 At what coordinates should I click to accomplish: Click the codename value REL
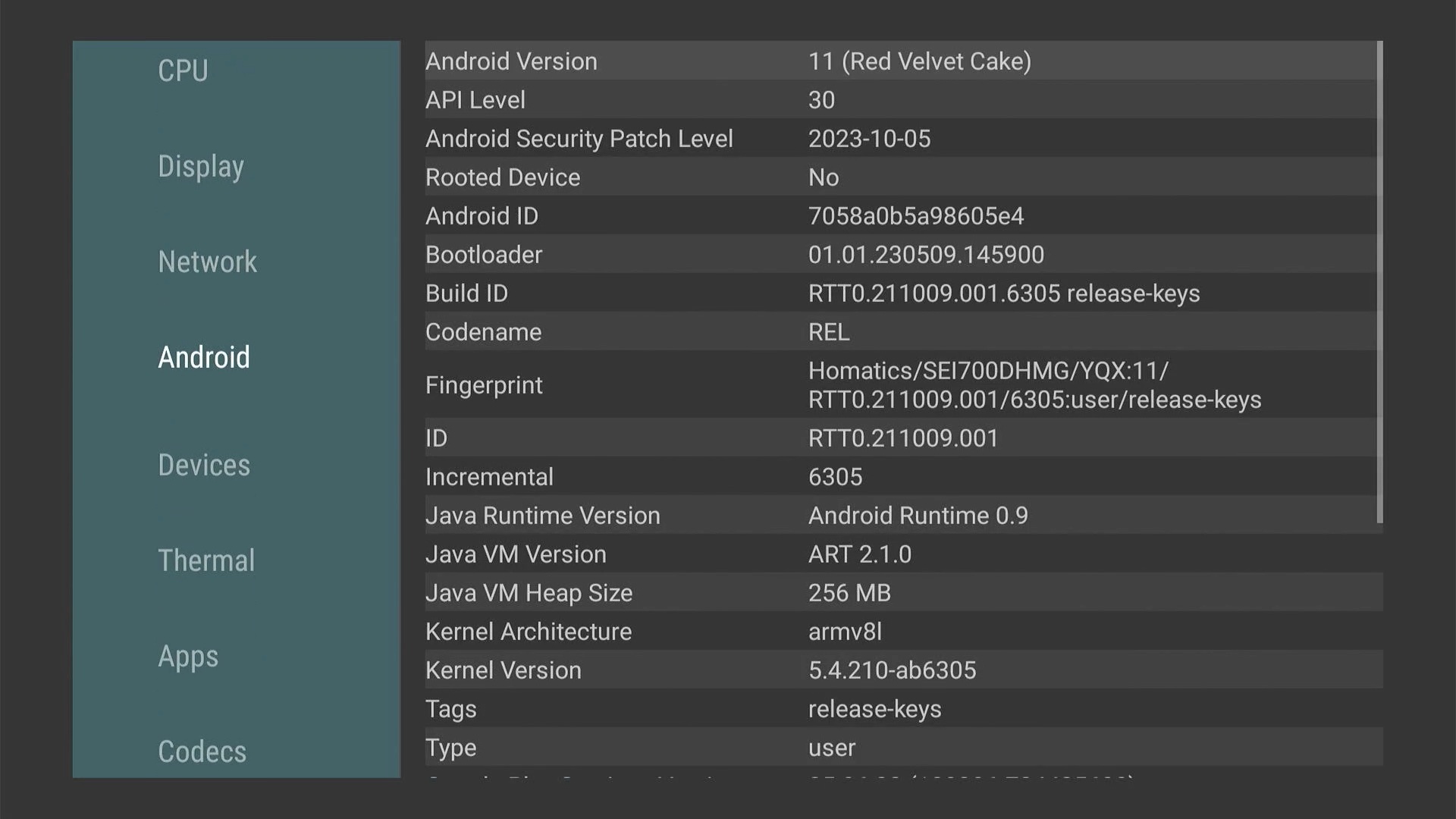(829, 331)
